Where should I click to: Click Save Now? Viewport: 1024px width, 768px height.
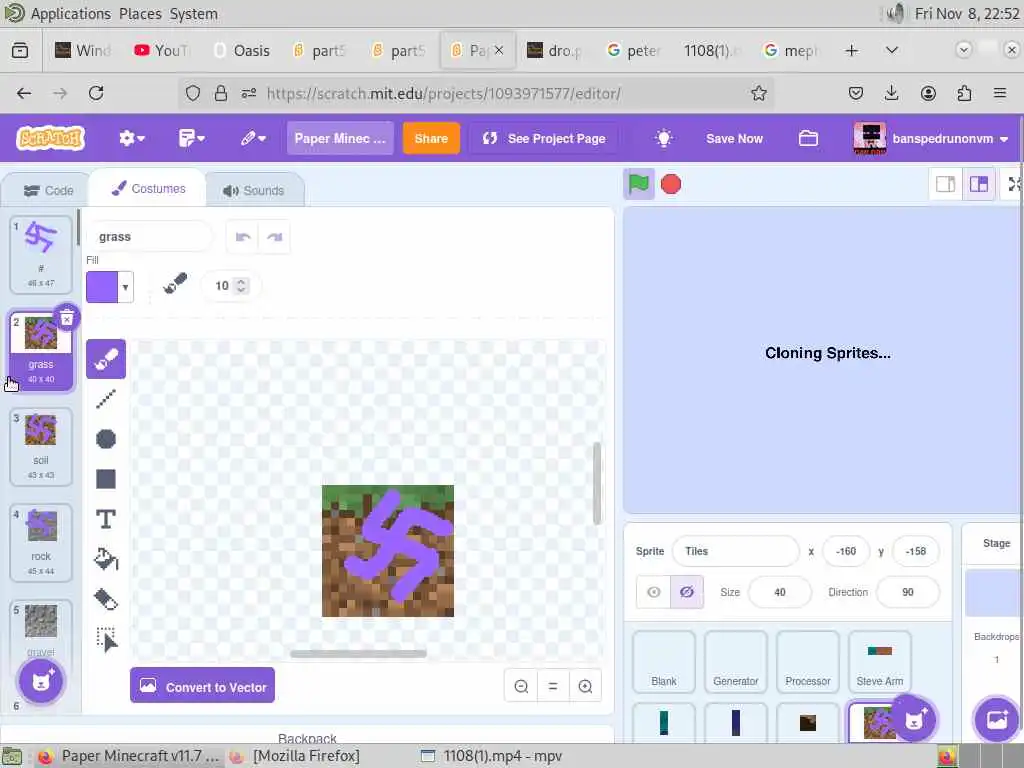click(734, 138)
